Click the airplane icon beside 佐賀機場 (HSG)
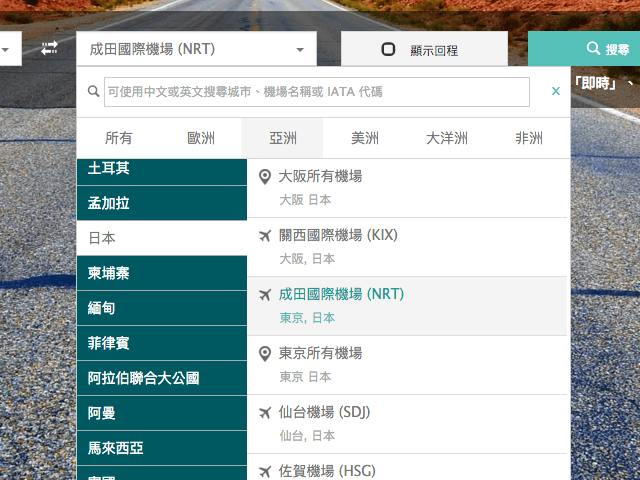Viewport: 640px width, 480px height. click(265, 471)
